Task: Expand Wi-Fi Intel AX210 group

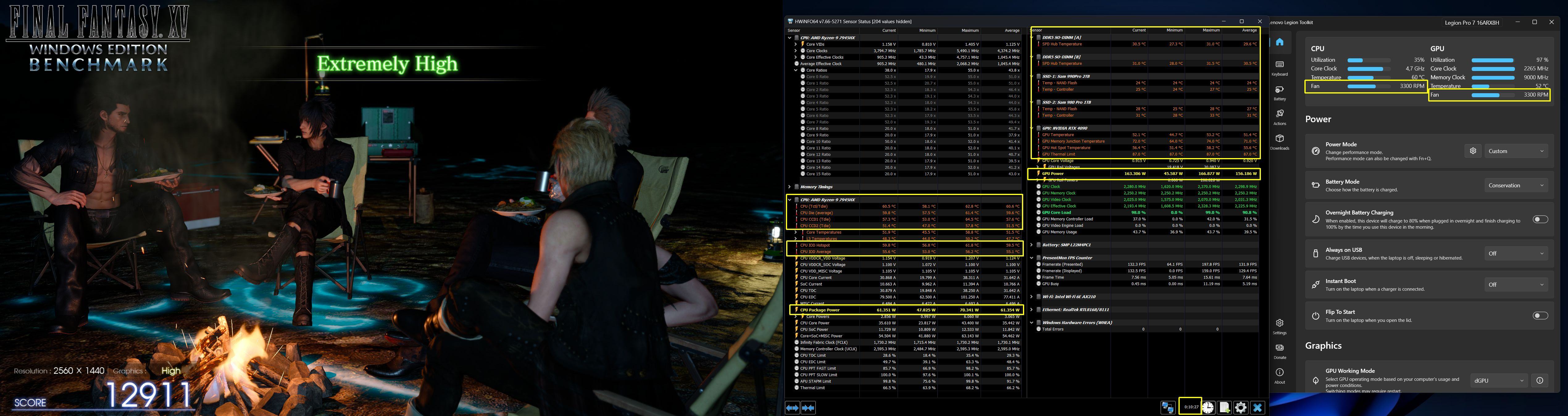Action: coord(1032,297)
